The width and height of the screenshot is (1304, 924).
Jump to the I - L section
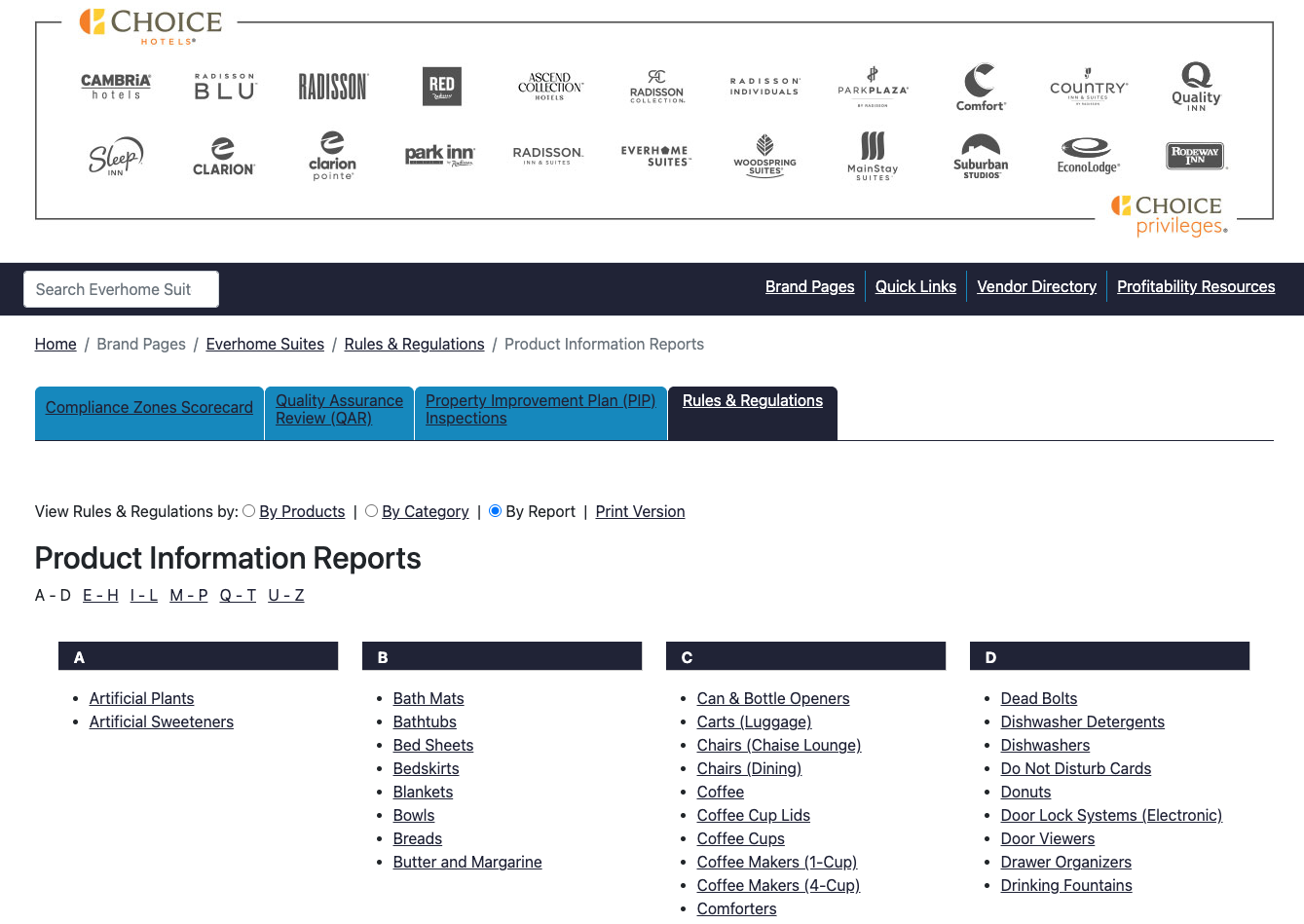point(144,595)
